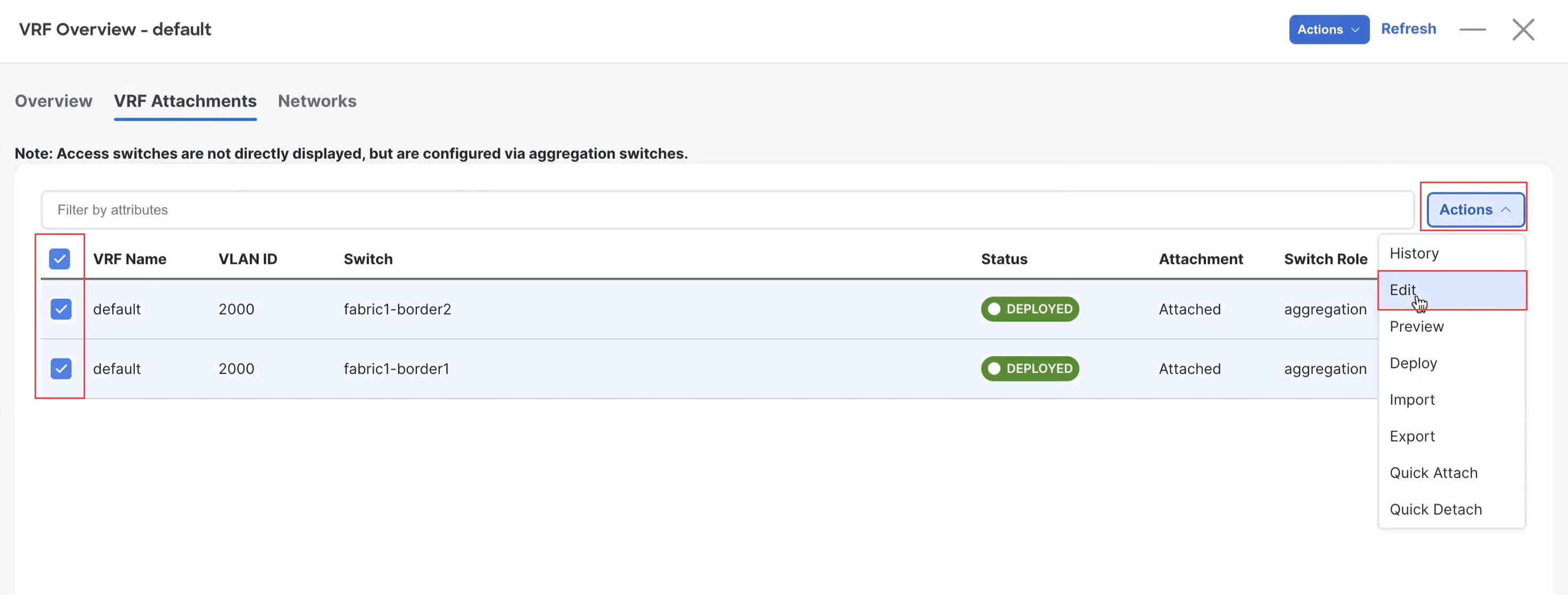Click the DEPLOYED status badge for fabric1-border2
1568x595 pixels.
[1029, 309]
